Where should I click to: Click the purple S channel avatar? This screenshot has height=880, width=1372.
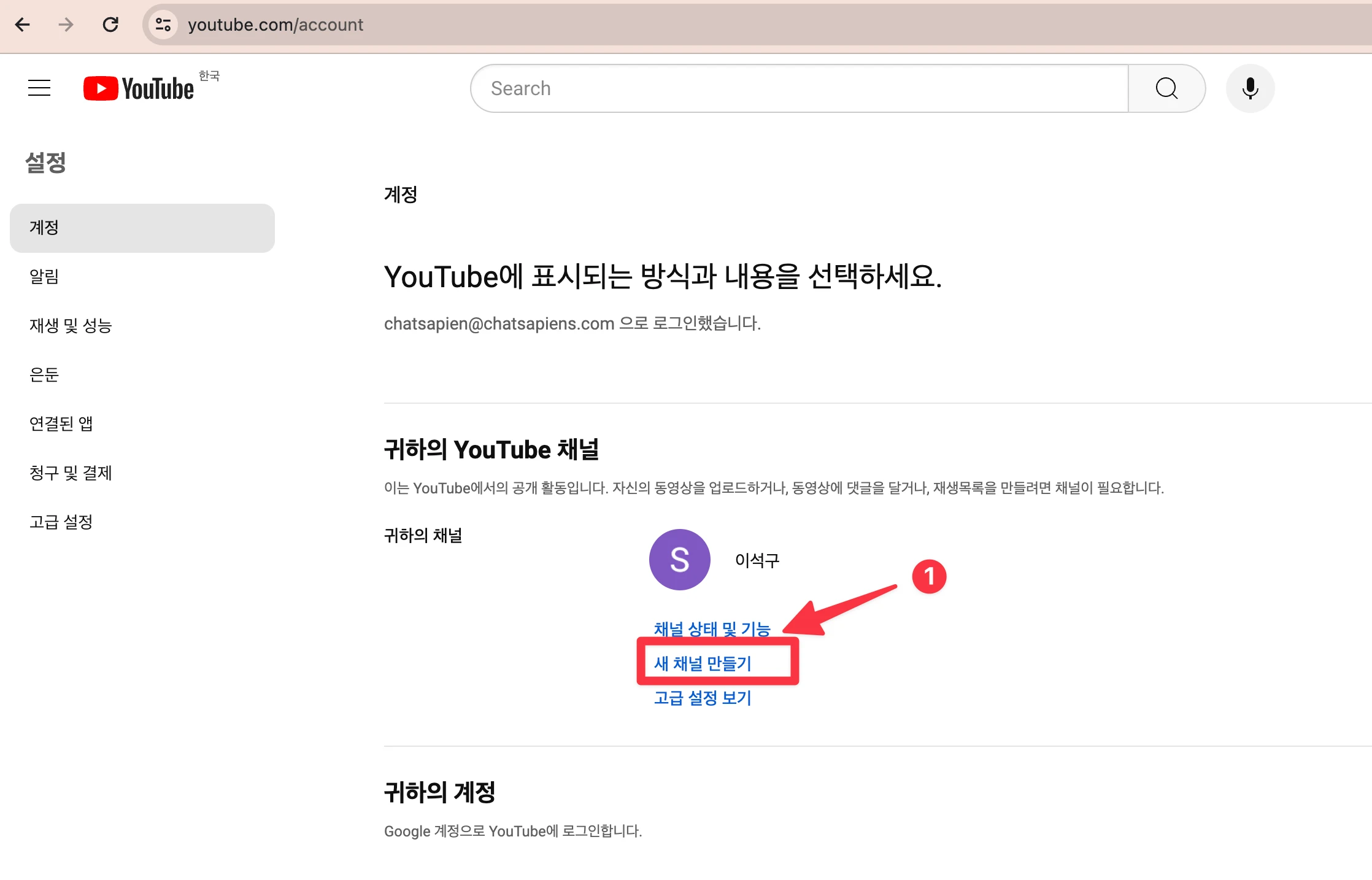pyautogui.click(x=679, y=560)
